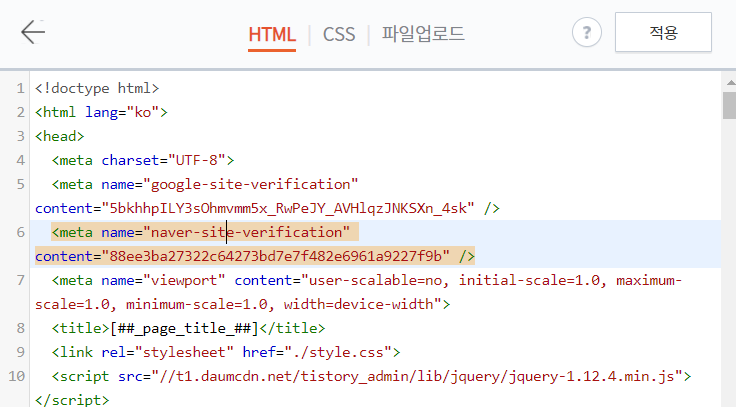This screenshot has width=736, height=407.
Task: Click the closing </script> tag
Action: (72, 400)
